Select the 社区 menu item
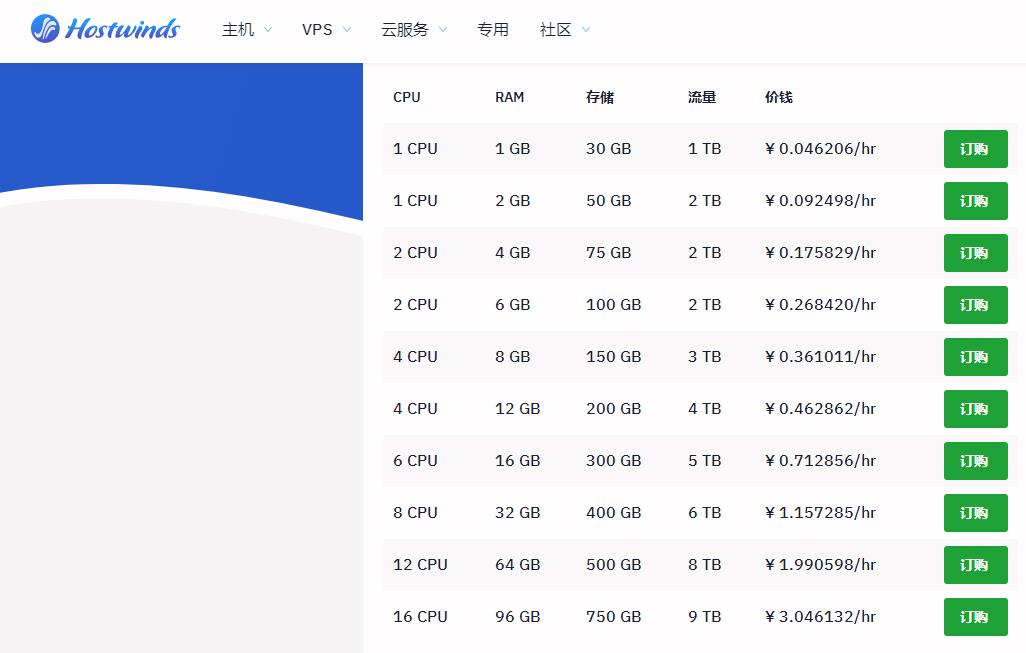The image size is (1026, 653). pyautogui.click(x=554, y=30)
